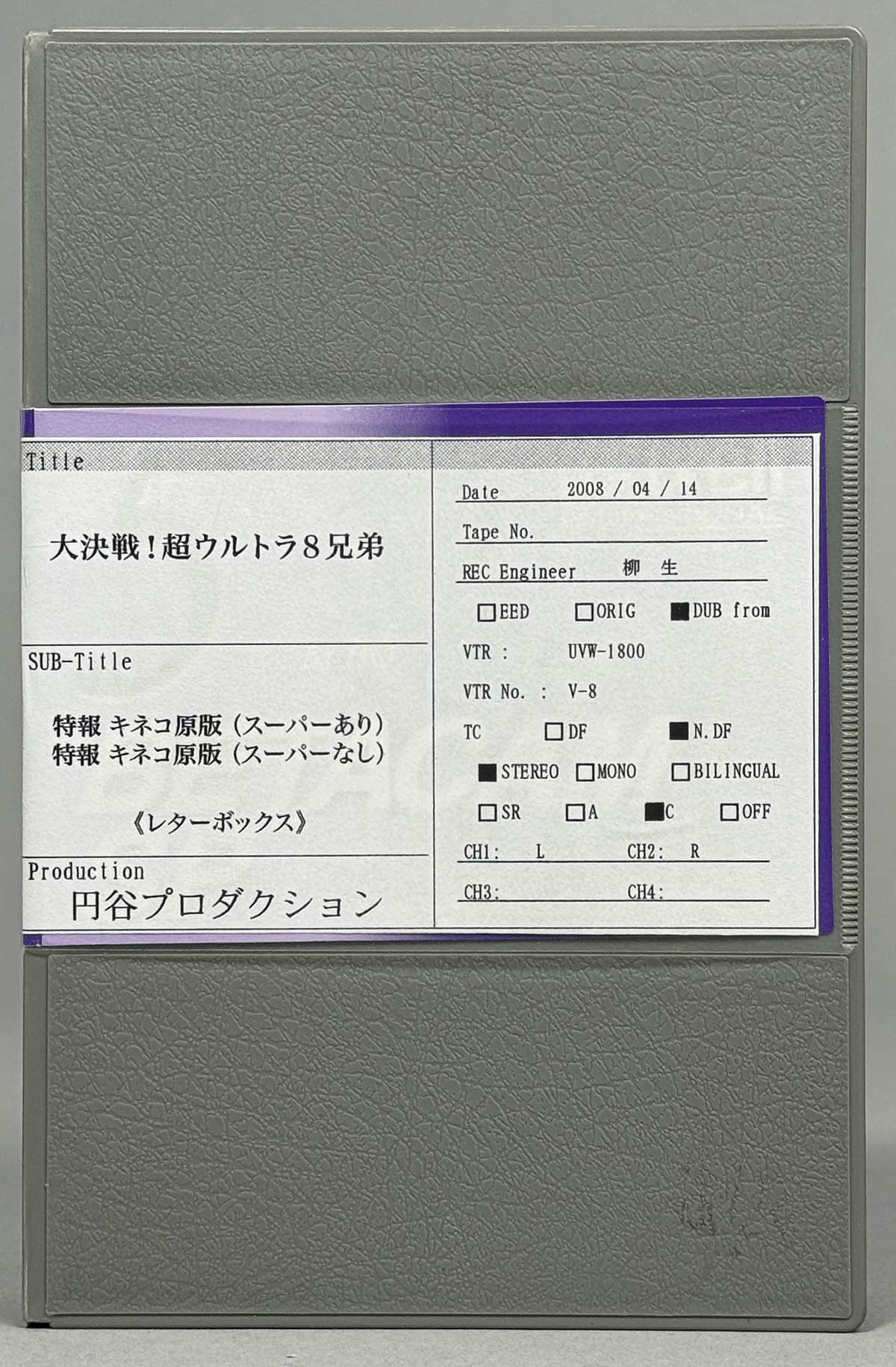Viewport: 896px width, 1367px height.
Task: Click the title 大決戦！超ウルトラ8兄弟
Action: click(x=217, y=548)
